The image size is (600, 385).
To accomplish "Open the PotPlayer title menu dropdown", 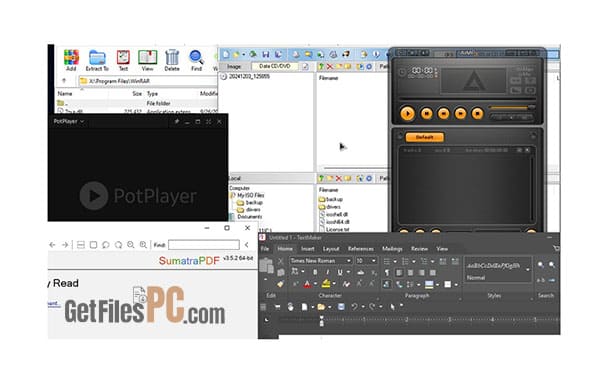I will (x=82, y=122).
